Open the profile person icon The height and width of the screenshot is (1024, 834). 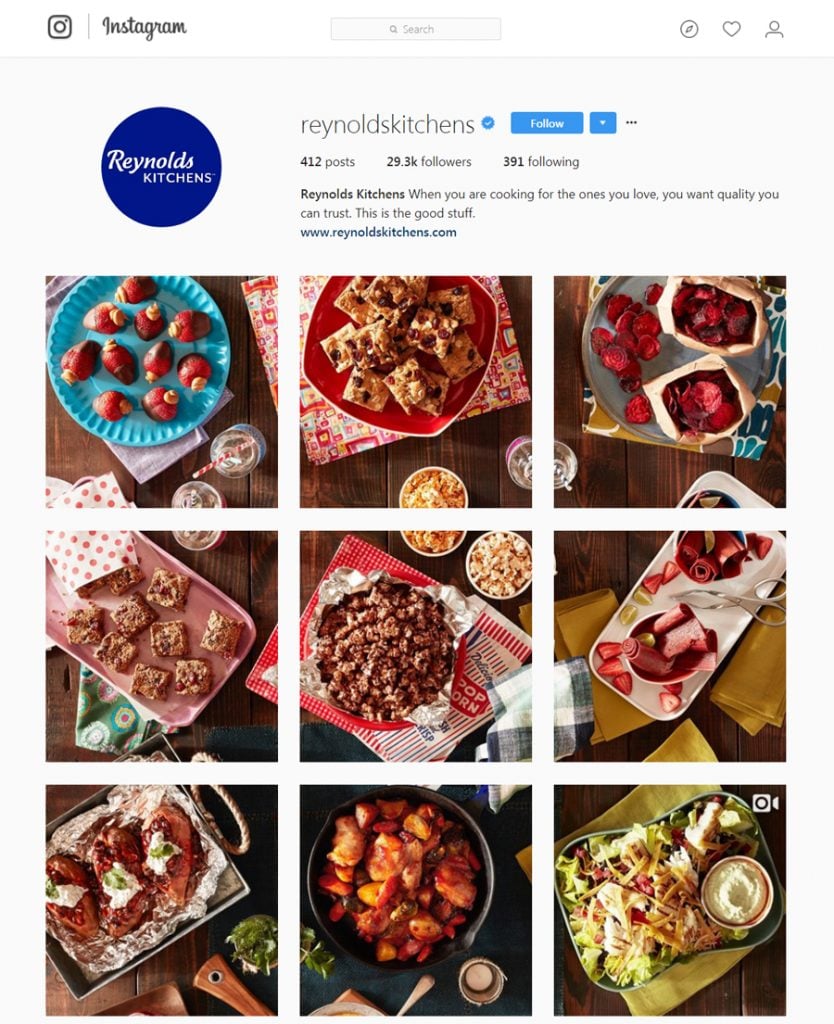[774, 29]
